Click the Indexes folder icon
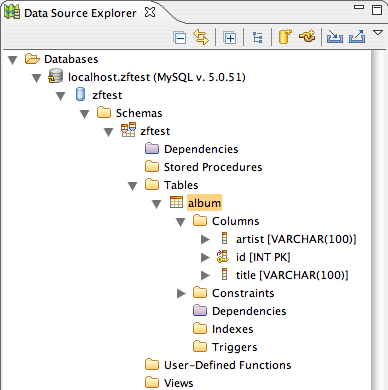This screenshot has height=390, width=388. (x=200, y=328)
